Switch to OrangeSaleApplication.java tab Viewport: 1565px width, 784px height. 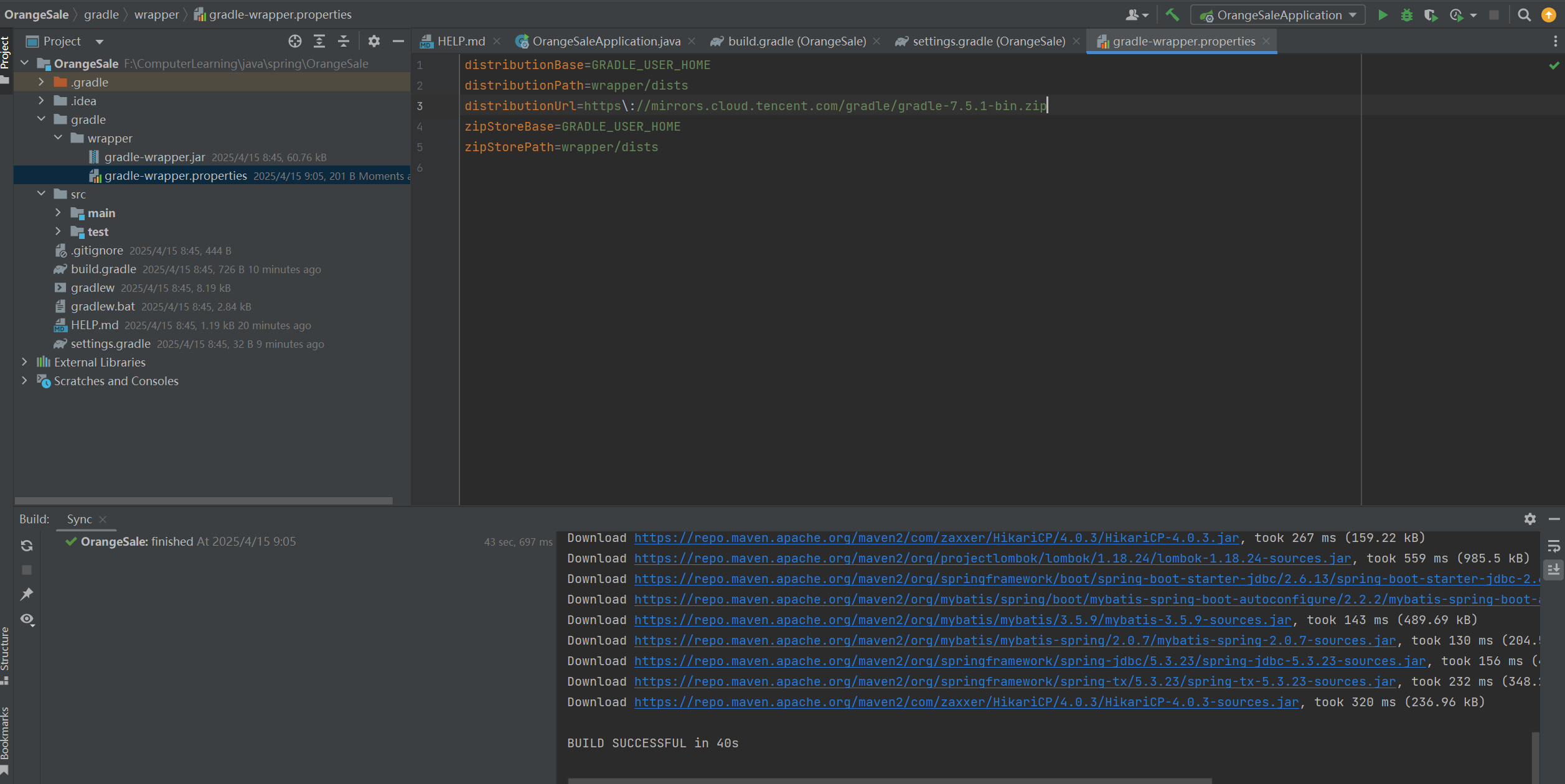pyautogui.click(x=606, y=41)
